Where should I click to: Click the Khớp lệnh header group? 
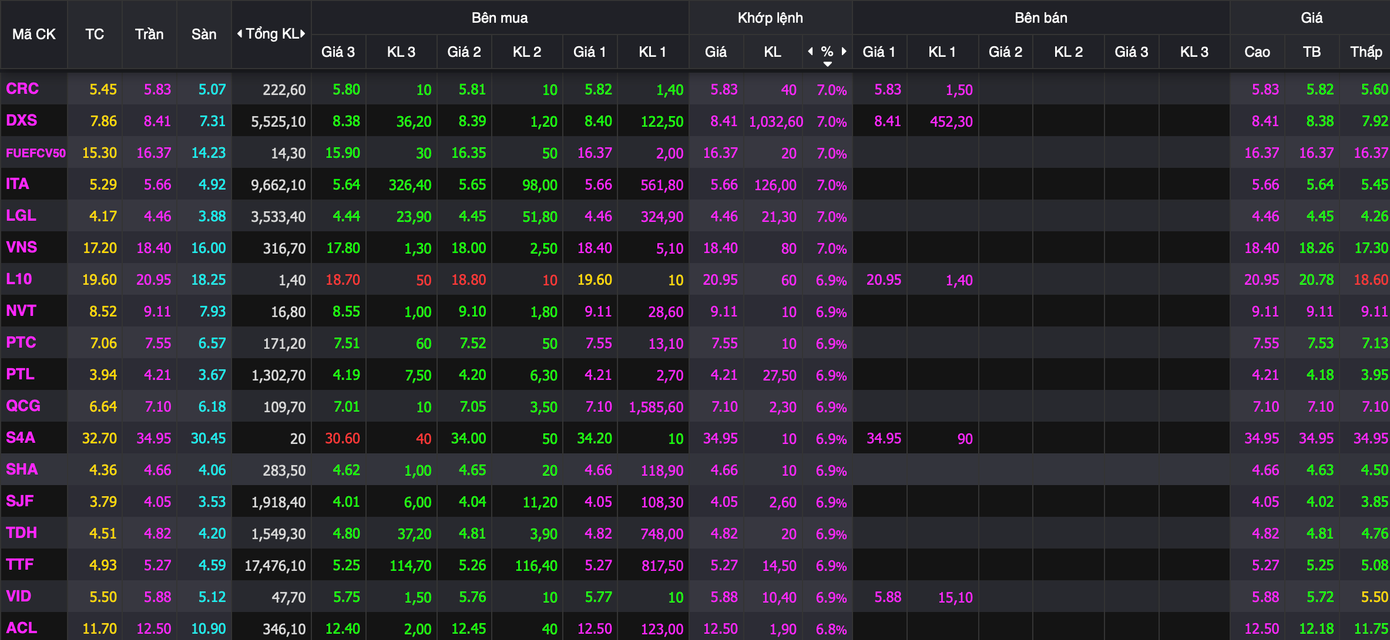pyautogui.click(x=770, y=18)
